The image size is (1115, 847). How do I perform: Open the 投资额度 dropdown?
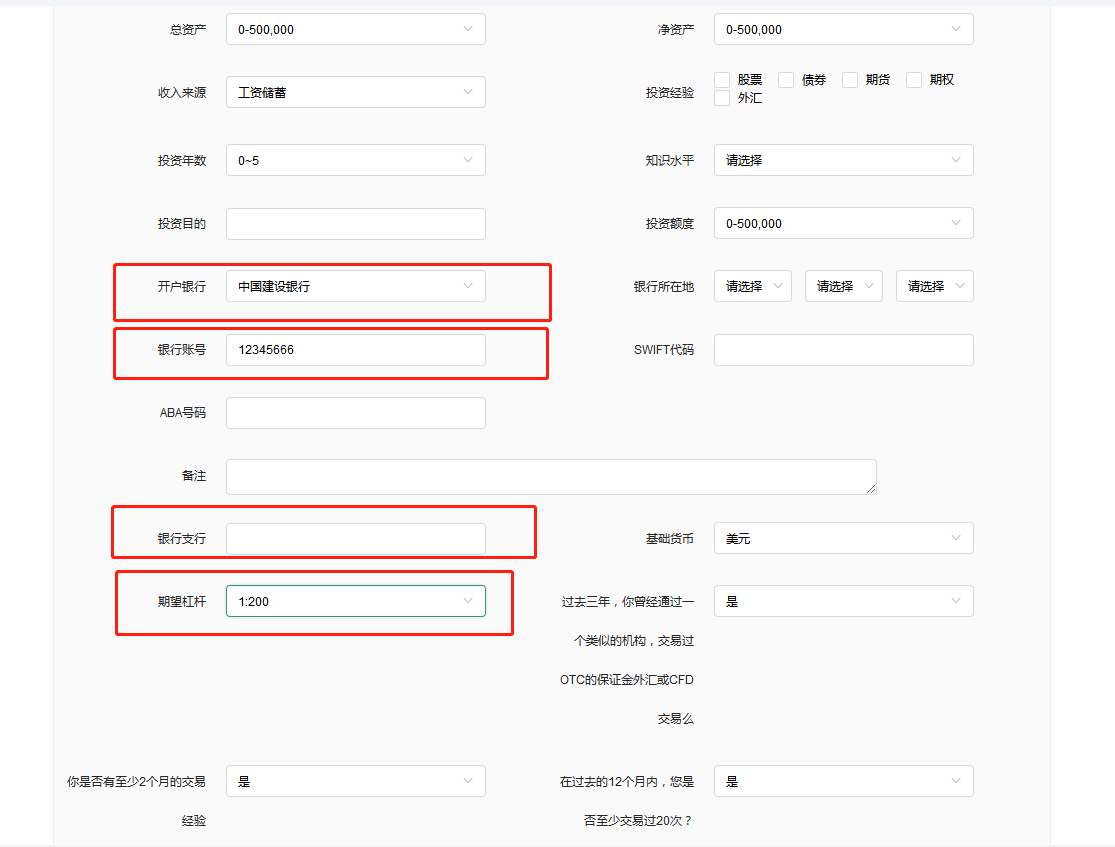click(x=843, y=223)
